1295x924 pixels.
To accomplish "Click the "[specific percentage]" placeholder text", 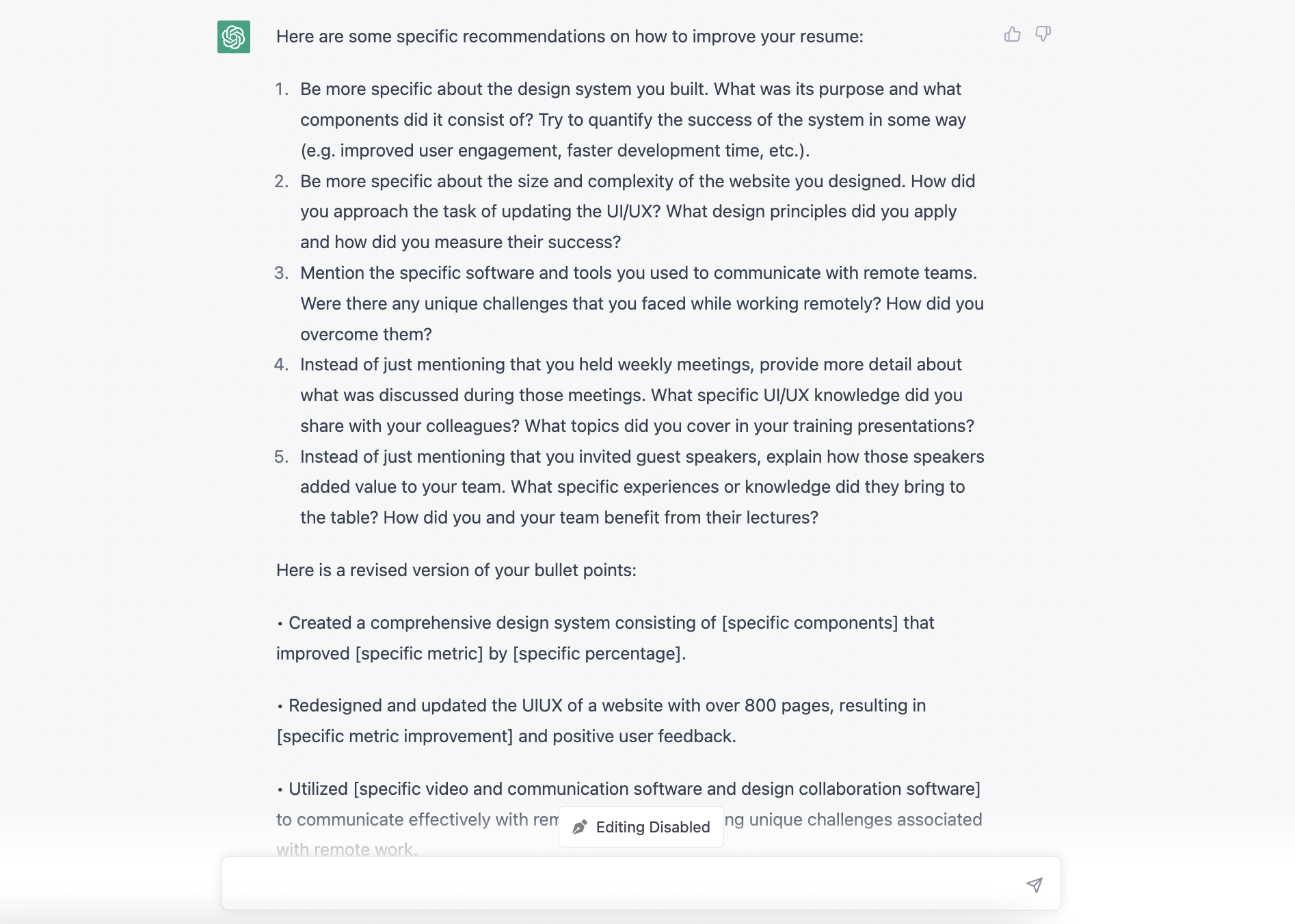I will [x=597, y=653].
